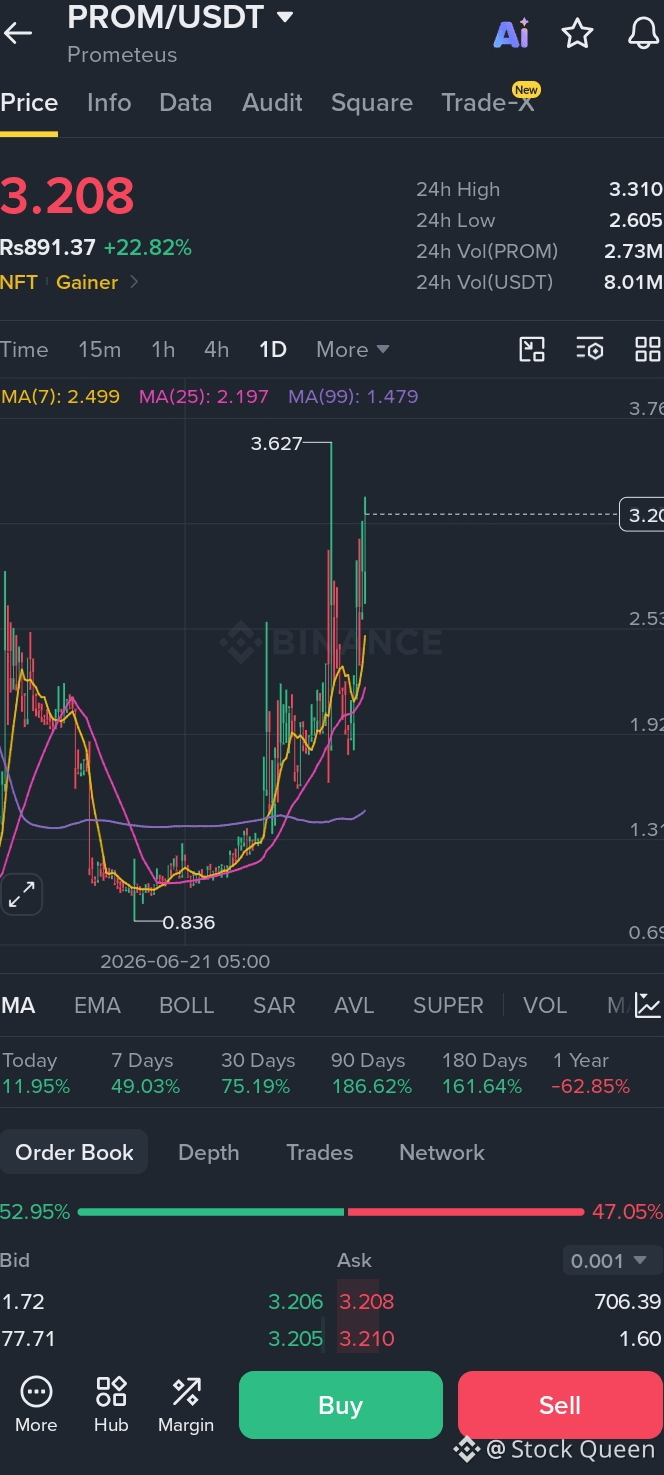Enable the SUPER indicator

pos(448,1005)
